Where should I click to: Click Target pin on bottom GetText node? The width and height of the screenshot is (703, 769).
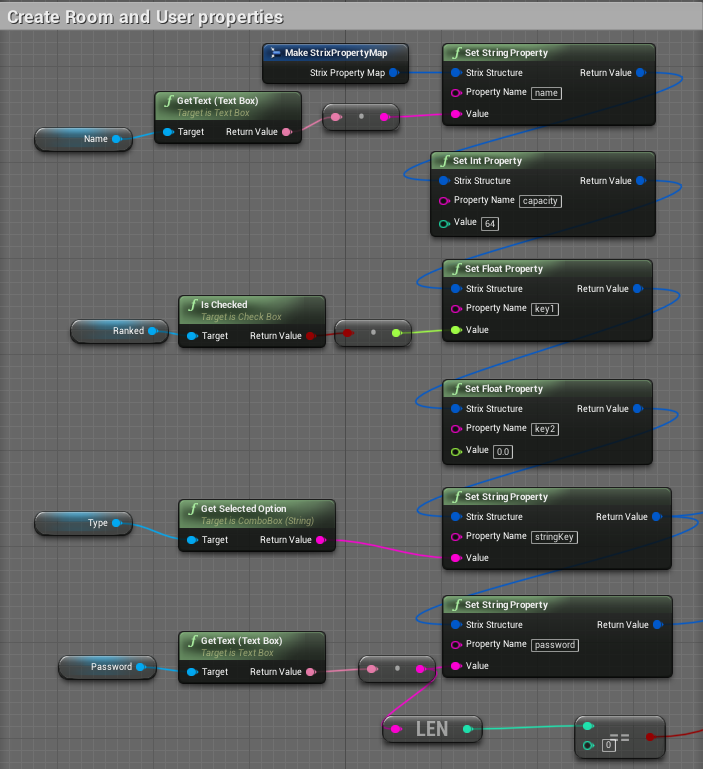(192, 672)
